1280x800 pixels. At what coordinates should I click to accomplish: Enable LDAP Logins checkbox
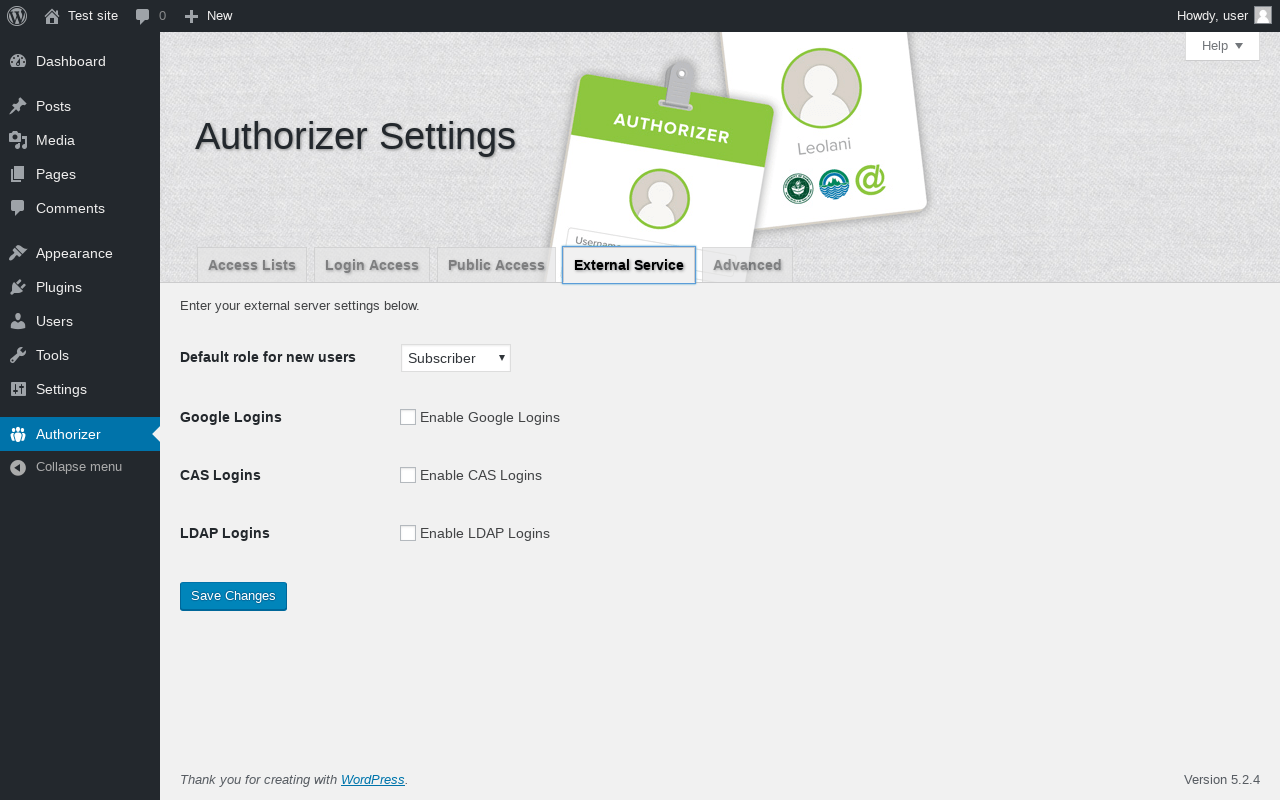pyautogui.click(x=408, y=533)
